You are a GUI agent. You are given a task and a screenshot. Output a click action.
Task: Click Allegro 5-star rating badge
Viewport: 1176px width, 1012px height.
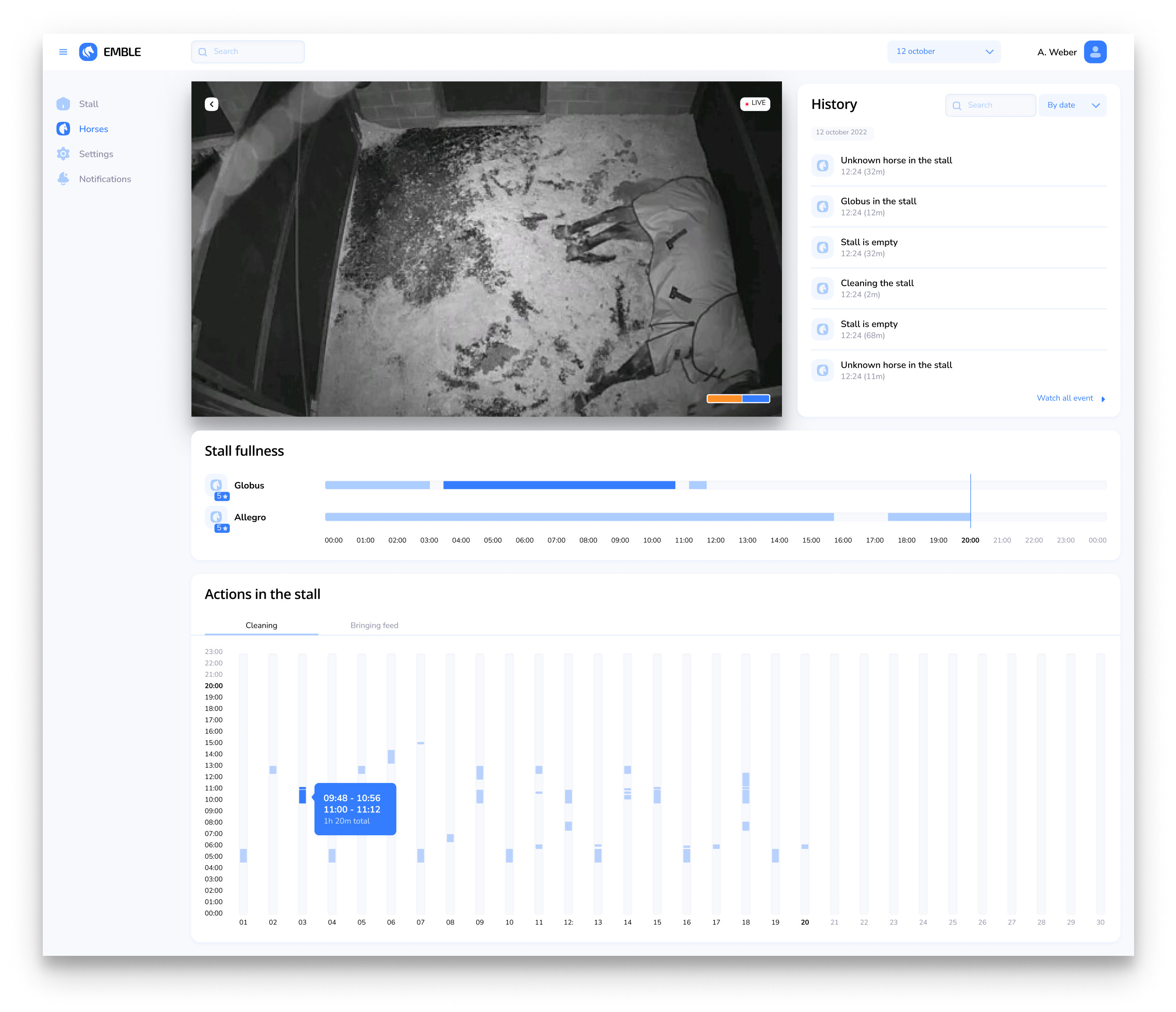pos(222,528)
